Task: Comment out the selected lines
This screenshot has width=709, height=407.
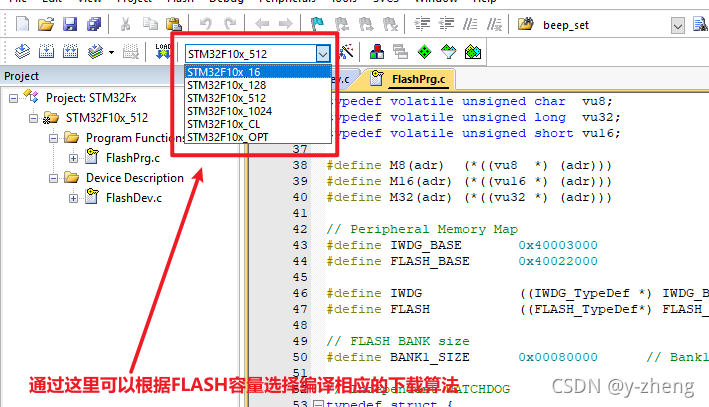Action: (470, 24)
